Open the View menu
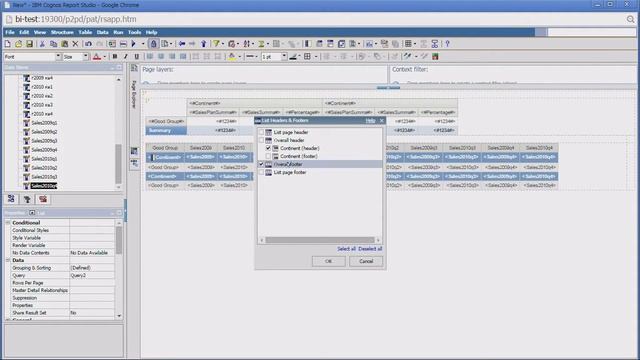The height and width of the screenshot is (360, 640). [x=40, y=32]
